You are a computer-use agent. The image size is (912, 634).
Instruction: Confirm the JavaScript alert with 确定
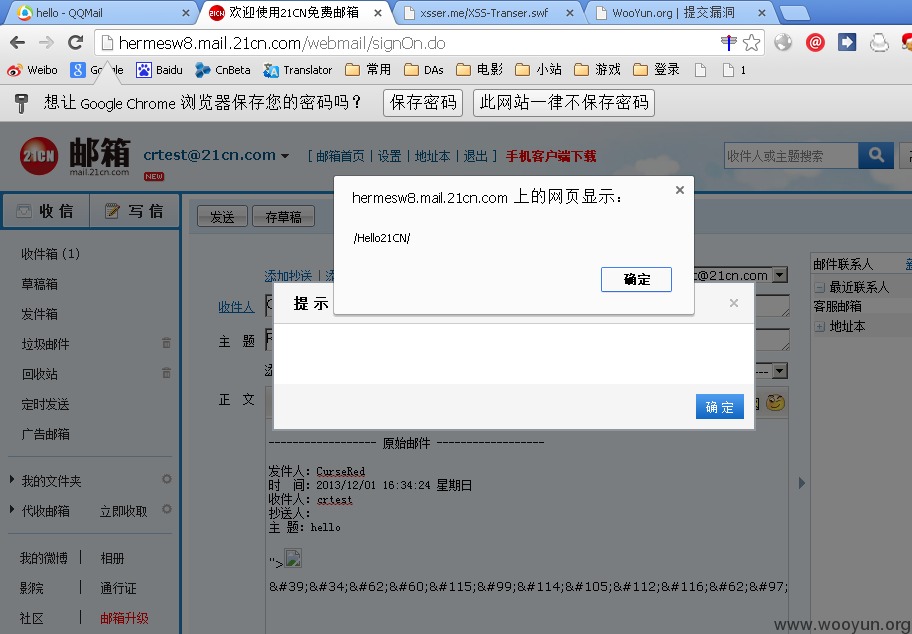pyautogui.click(x=636, y=279)
